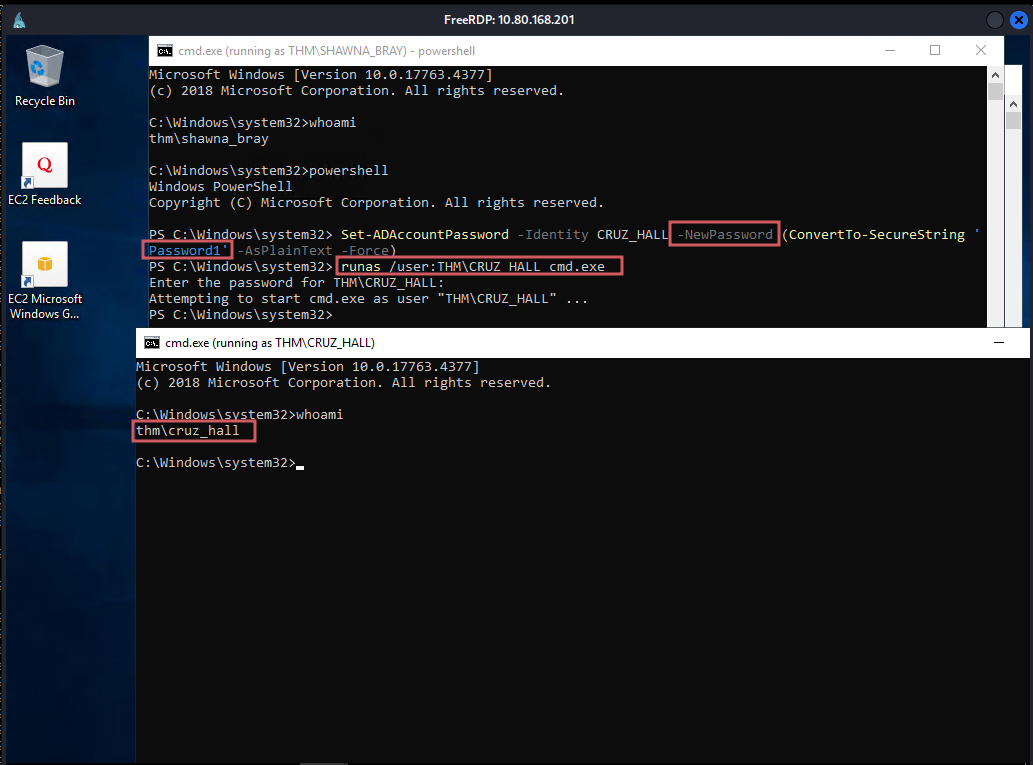Click the scrollbar thumb in SHAWNA_BRAY console

(995, 93)
